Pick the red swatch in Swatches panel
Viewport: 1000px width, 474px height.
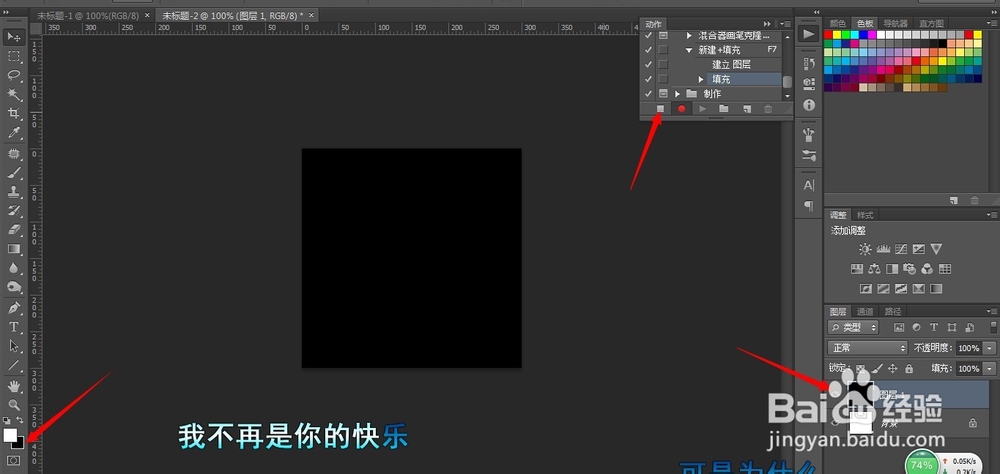(x=829, y=34)
